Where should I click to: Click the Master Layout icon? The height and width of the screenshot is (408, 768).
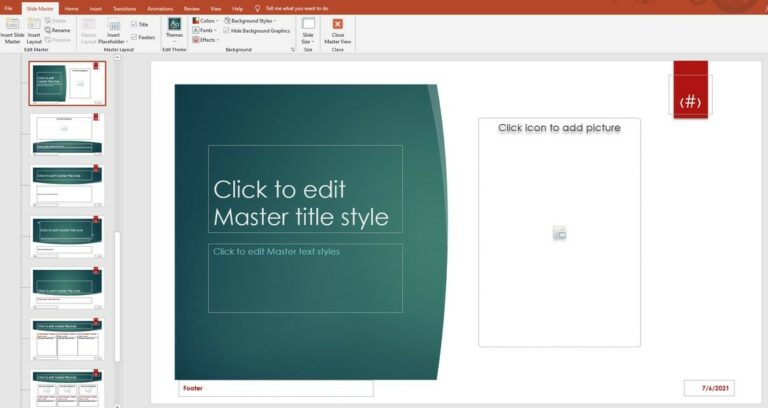tap(89, 24)
